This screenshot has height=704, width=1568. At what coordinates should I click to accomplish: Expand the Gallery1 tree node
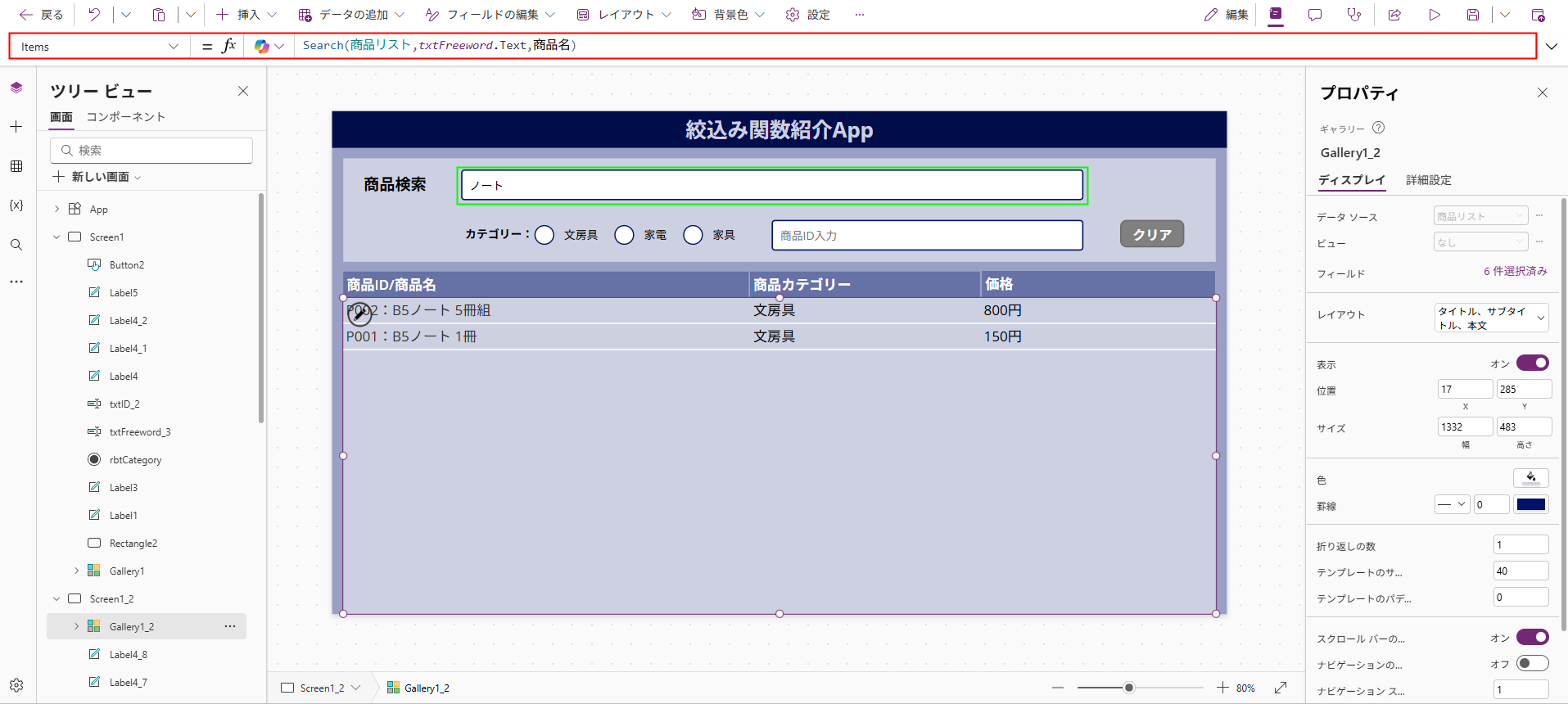tap(77, 571)
